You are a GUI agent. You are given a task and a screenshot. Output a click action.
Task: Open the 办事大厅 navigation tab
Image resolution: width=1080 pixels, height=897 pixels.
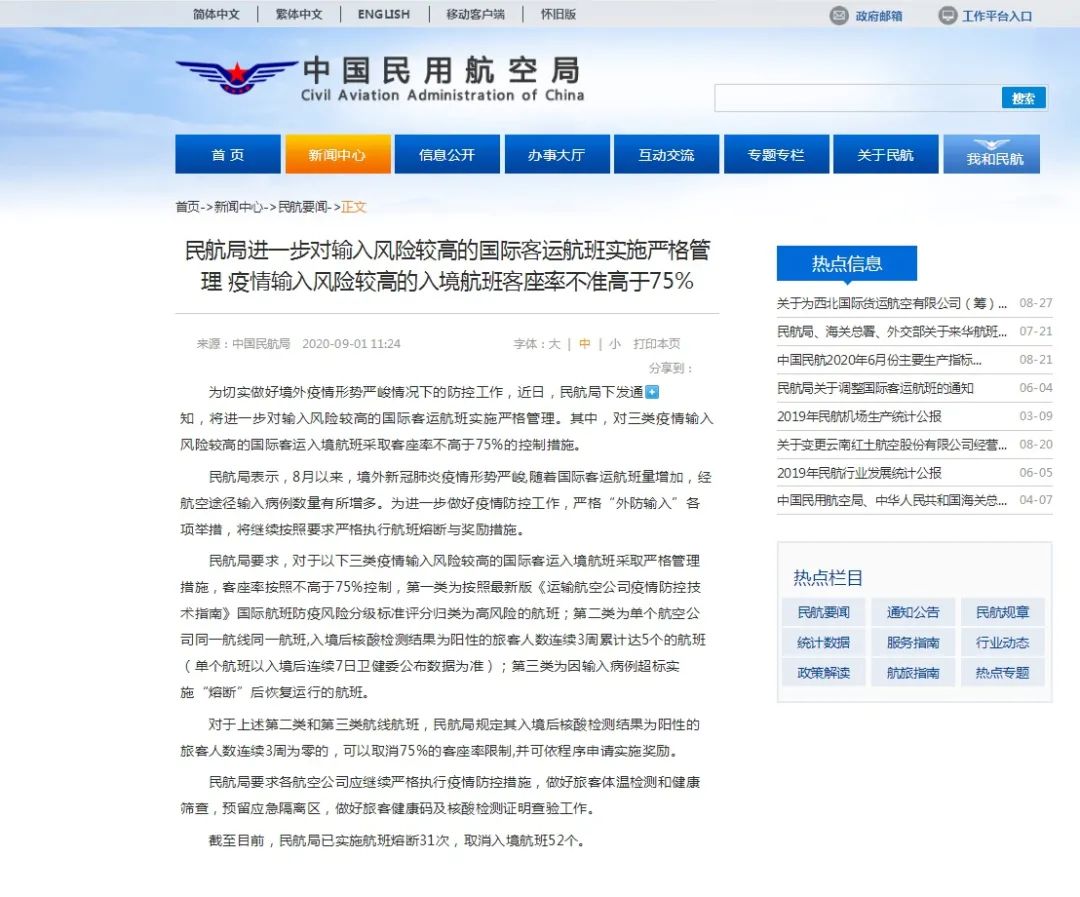click(557, 154)
